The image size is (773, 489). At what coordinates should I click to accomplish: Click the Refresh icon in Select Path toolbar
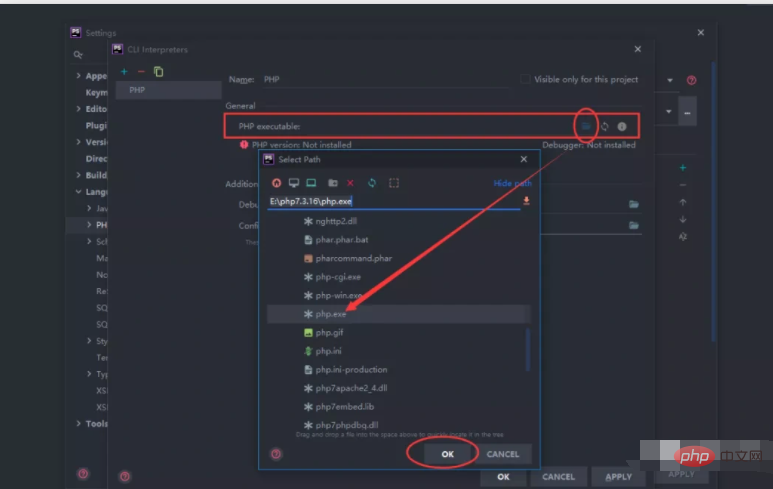coord(372,183)
